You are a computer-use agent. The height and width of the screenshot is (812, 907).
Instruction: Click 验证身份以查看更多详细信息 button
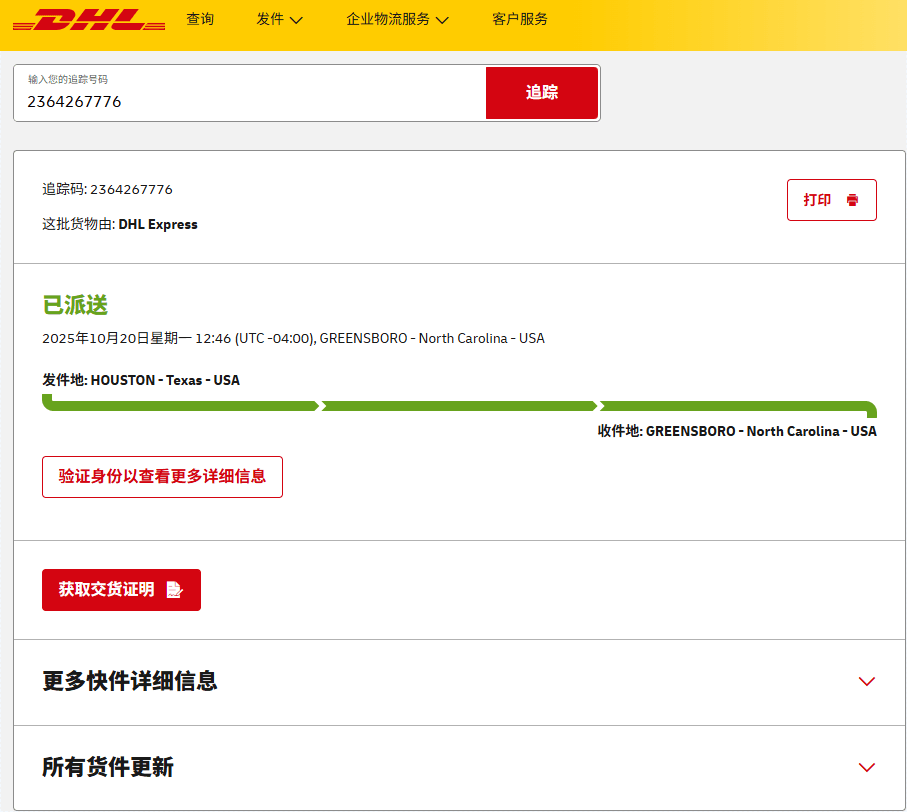pyautogui.click(x=162, y=477)
